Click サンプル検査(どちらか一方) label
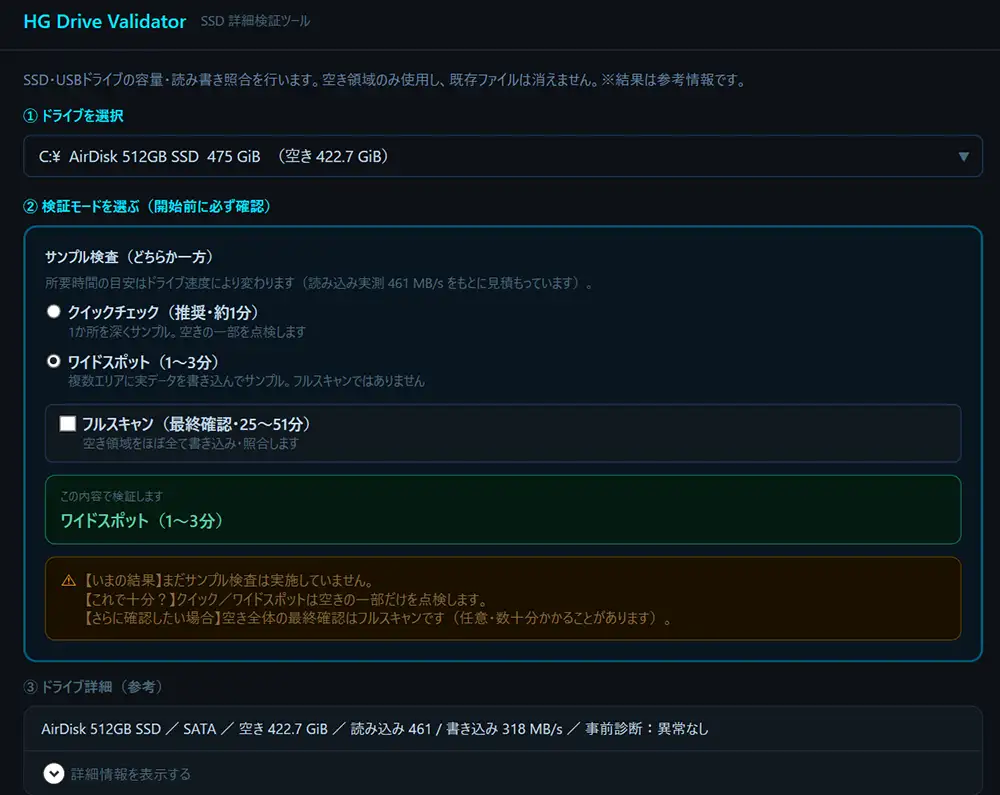This screenshot has height=795, width=1000. pyautogui.click(x=129, y=257)
